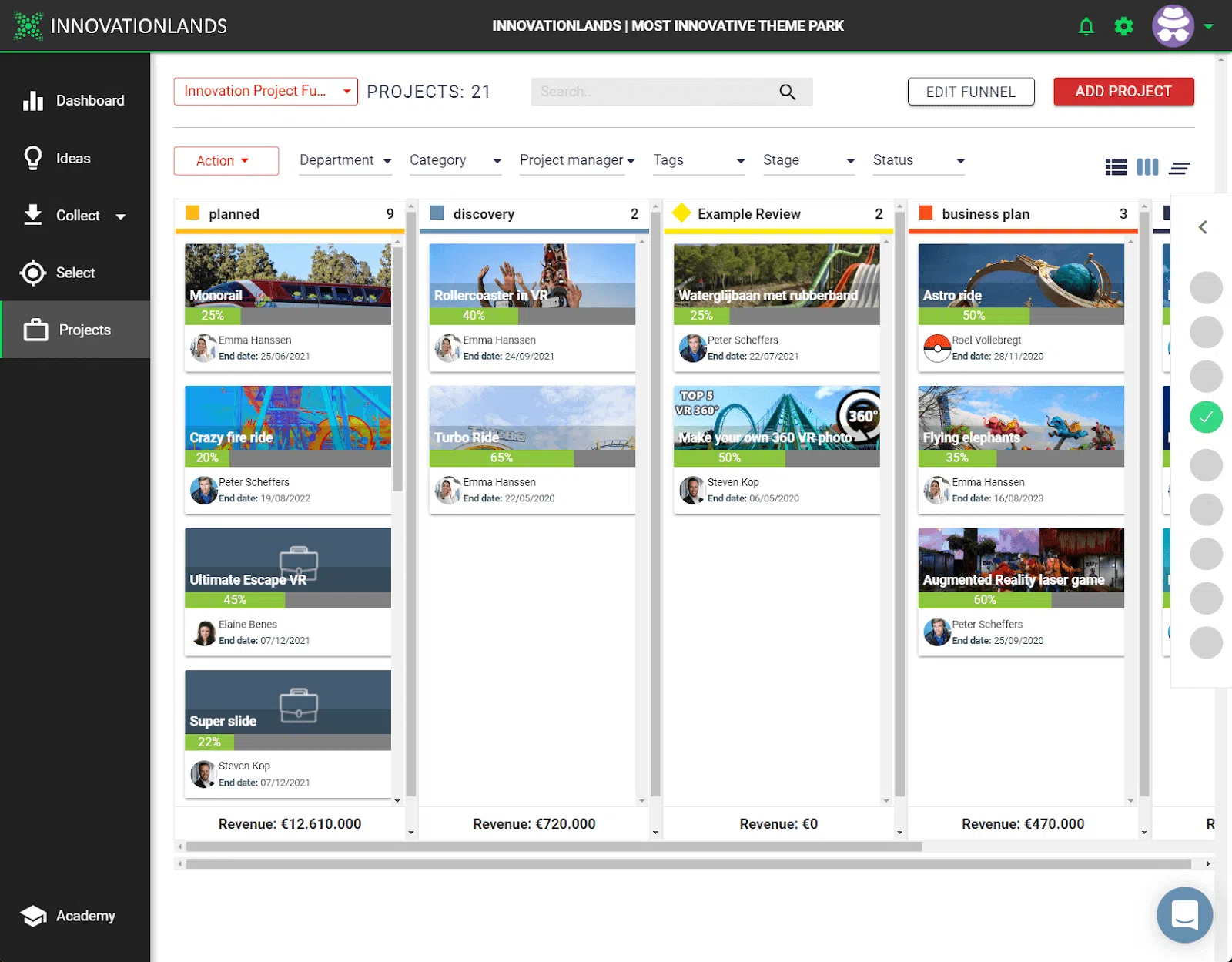Open settings via the green gear icon
Screen dimensions: 1232x962
tap(1123, 27)
